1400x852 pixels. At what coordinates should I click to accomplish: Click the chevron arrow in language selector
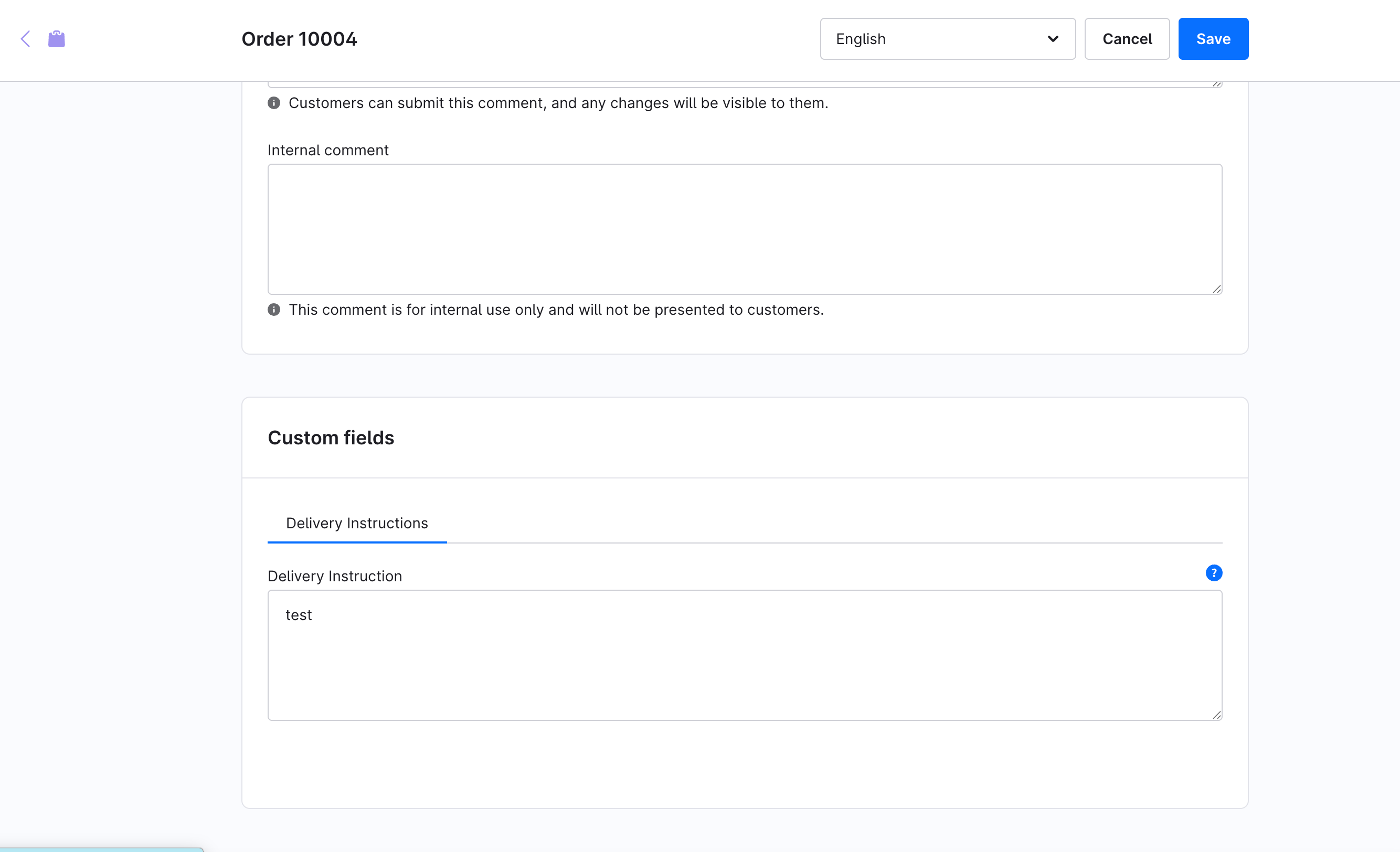[1052, 39]
